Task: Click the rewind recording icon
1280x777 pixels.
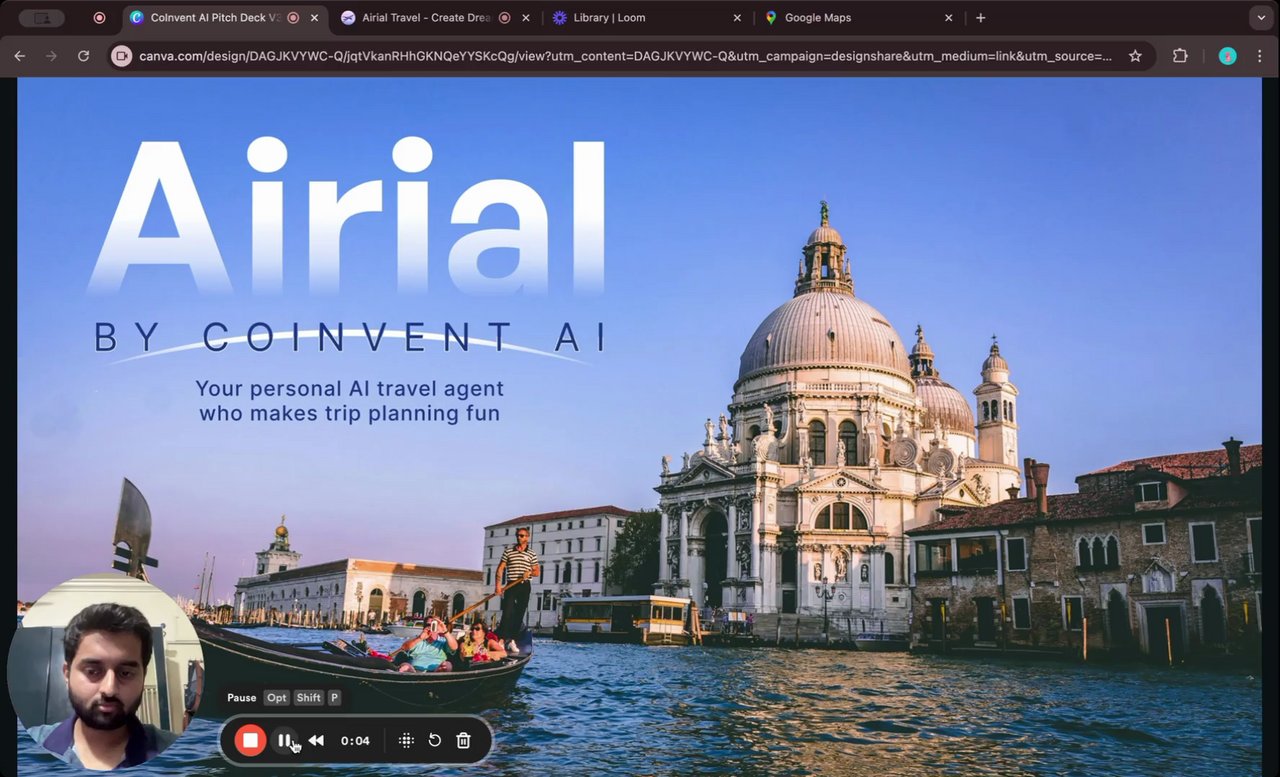Action: click(x=316, y=741)
